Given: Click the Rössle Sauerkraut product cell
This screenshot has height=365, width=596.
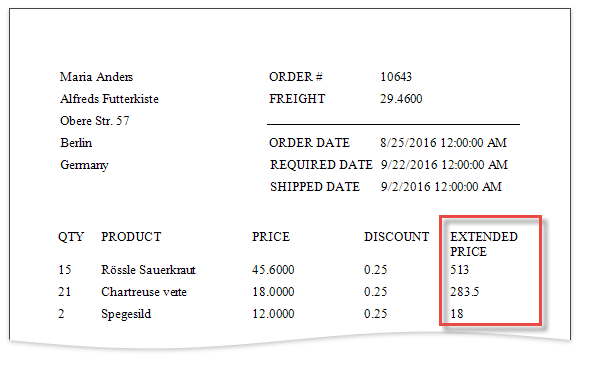Looking at the screenshot, I should tap(148, 270).
